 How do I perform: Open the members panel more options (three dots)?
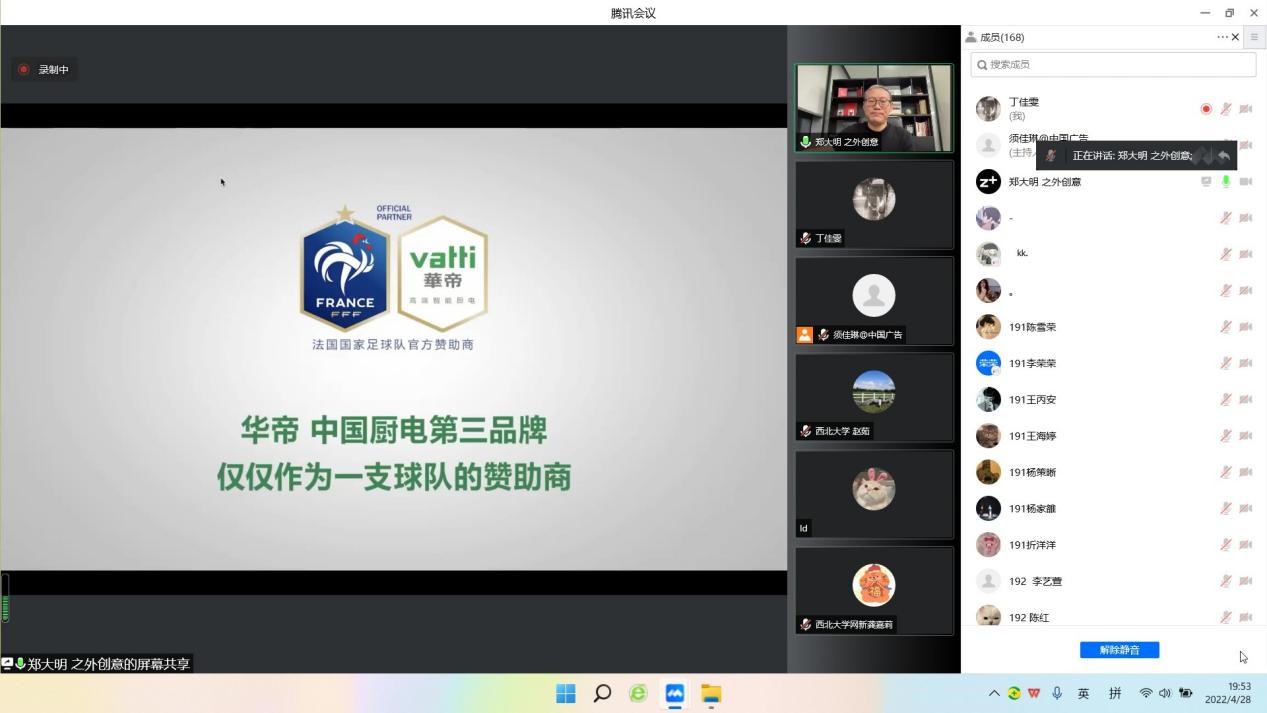pos(1222,37)
